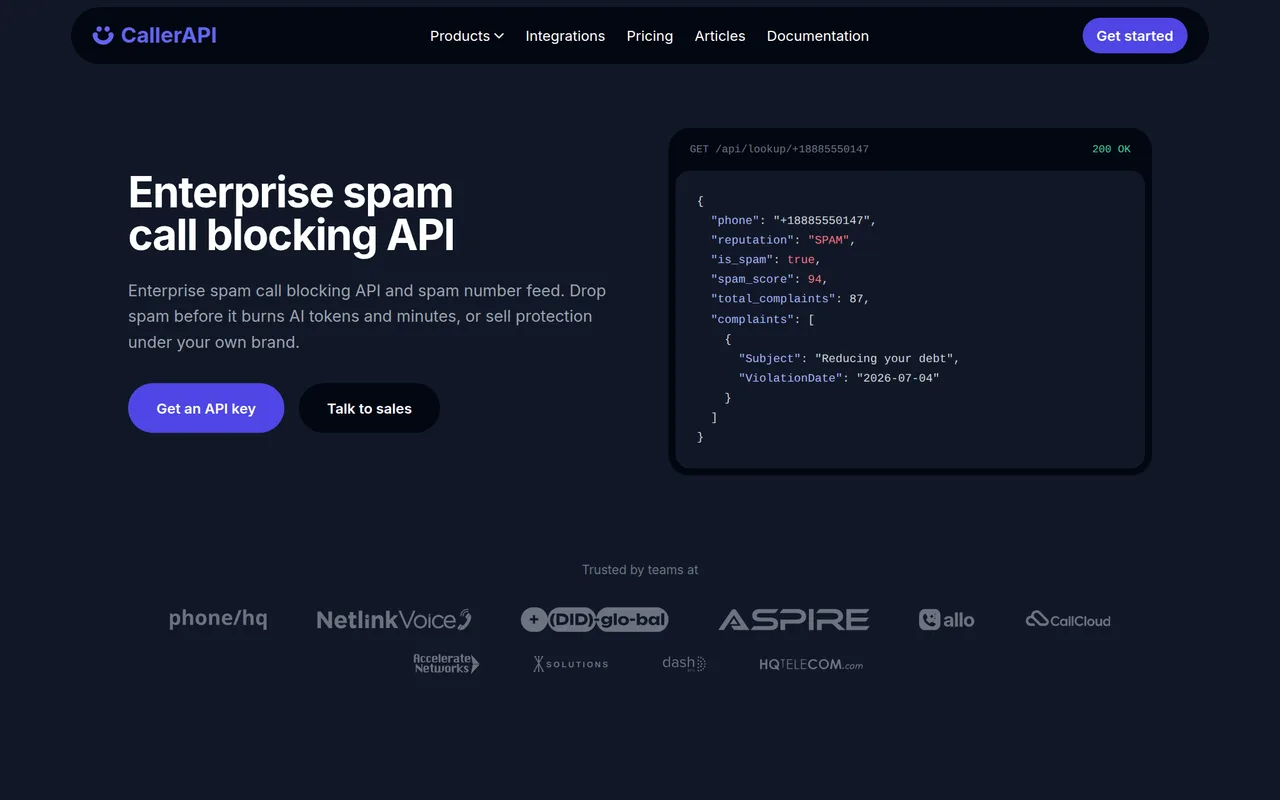Select the "reputation": "SPAM" code line
This screenshot has height=800, width=1280.
[783, 240]
